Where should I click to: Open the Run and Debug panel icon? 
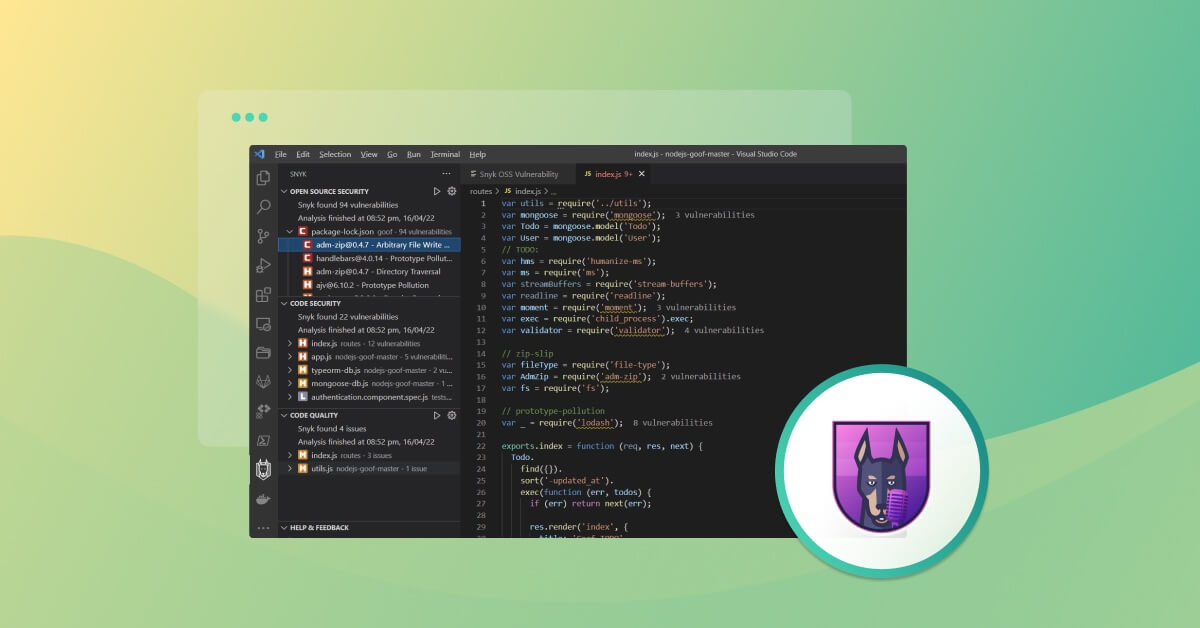(263, 265)
